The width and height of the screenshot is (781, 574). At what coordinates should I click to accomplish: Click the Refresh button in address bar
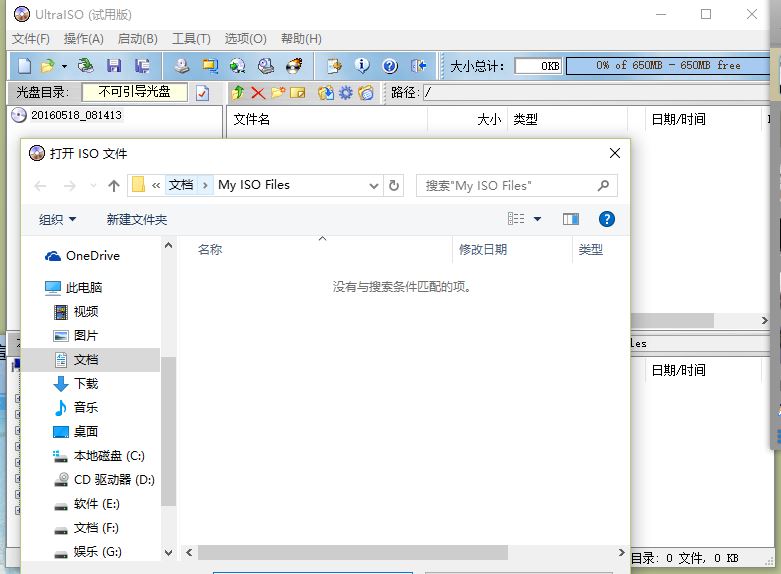[x=394, y=185]
